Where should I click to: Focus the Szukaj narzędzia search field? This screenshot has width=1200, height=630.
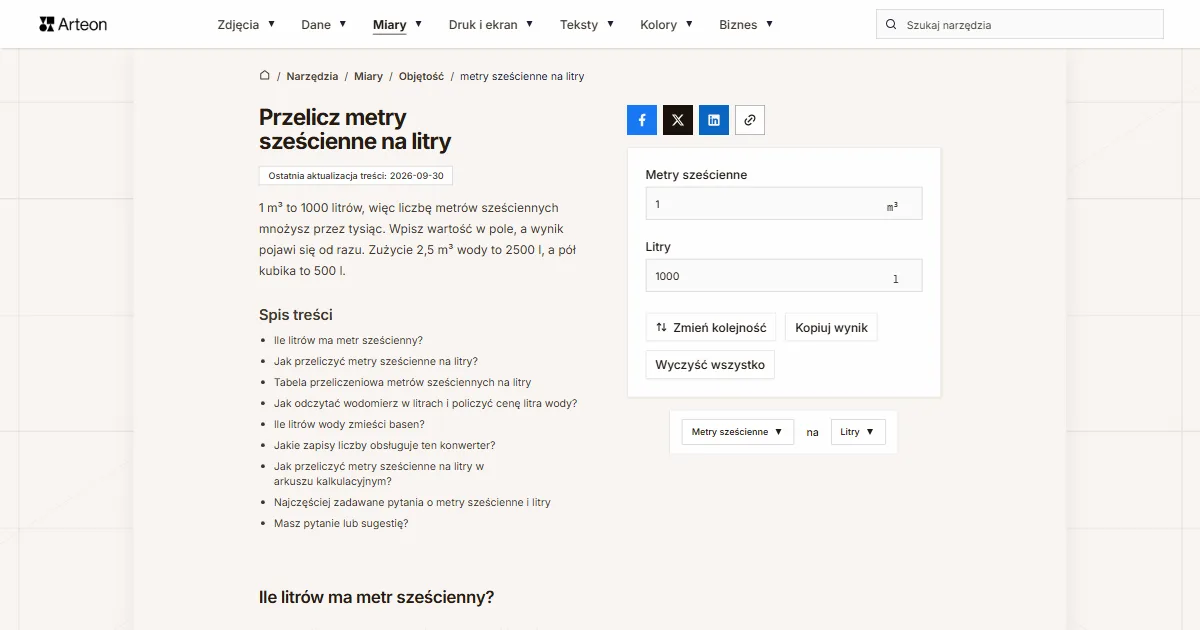pos(1020,24)
